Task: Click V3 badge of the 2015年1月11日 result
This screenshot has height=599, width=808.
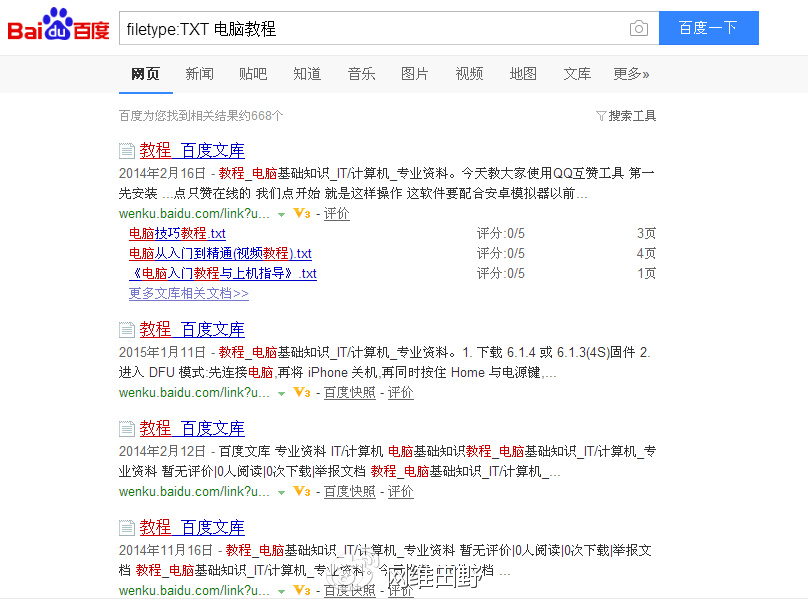Action: tap(301, 392)
